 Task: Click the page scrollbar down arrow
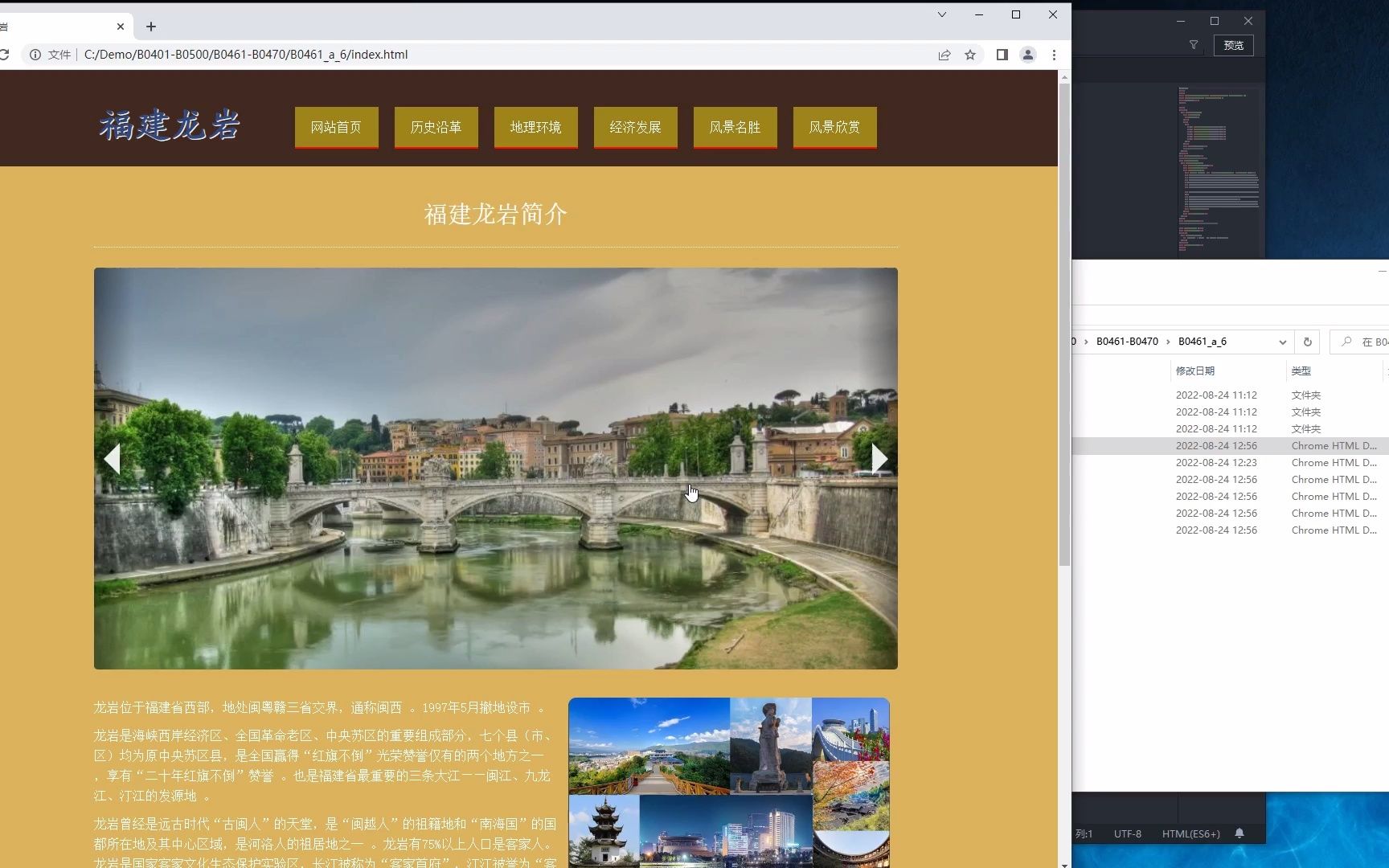[1064, 864]
